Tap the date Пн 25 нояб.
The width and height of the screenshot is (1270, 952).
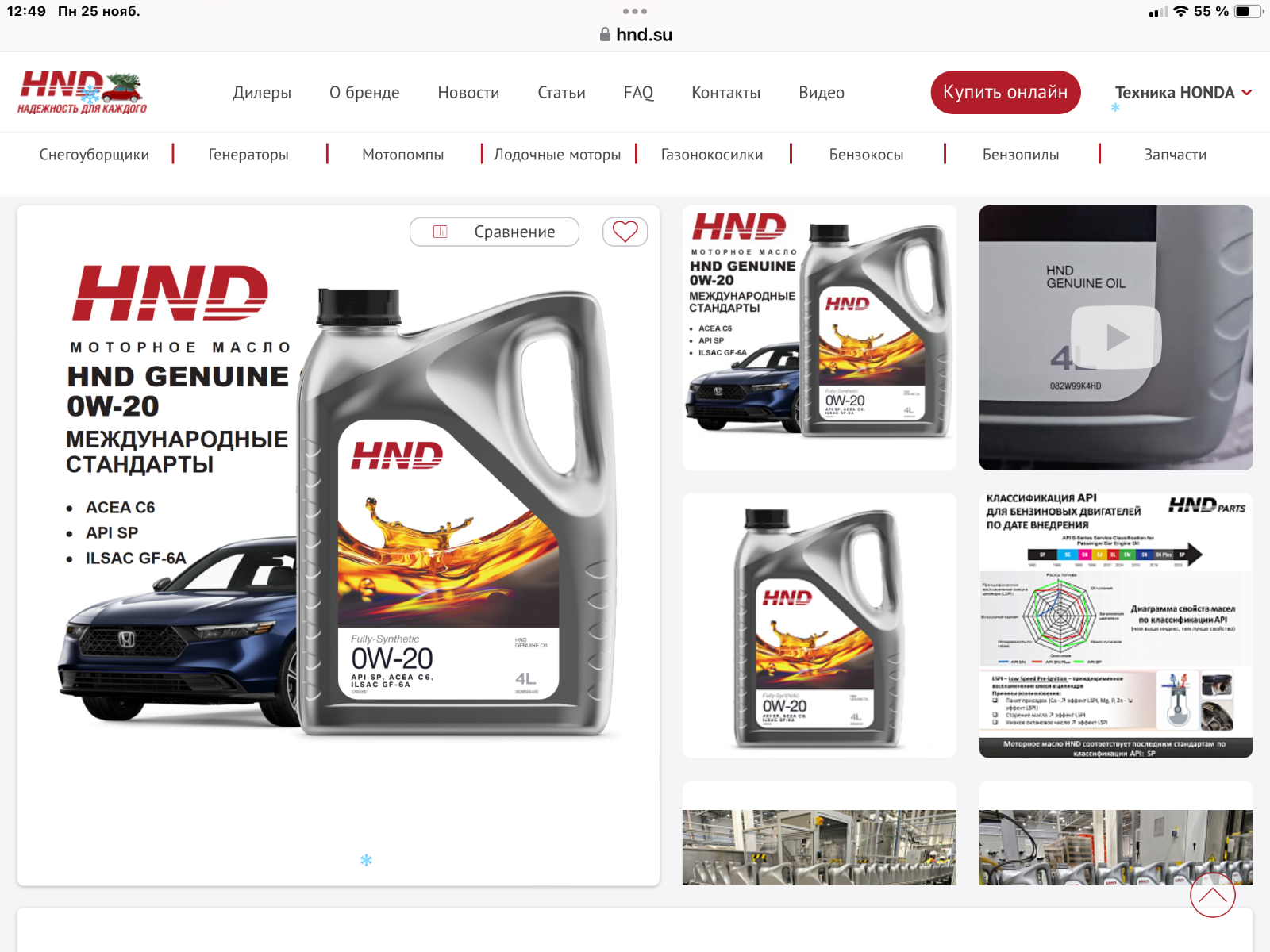pyautogui.click(x=99, y=11)
